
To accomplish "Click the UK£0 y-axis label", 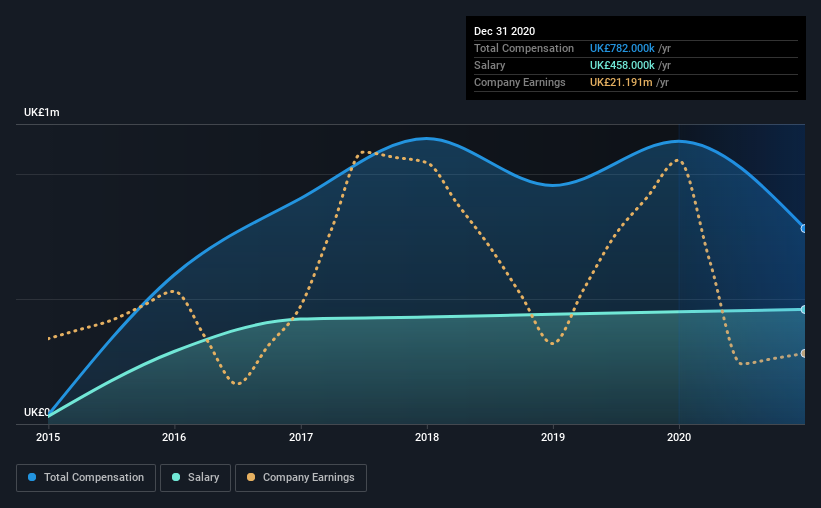I will point(37,412).
